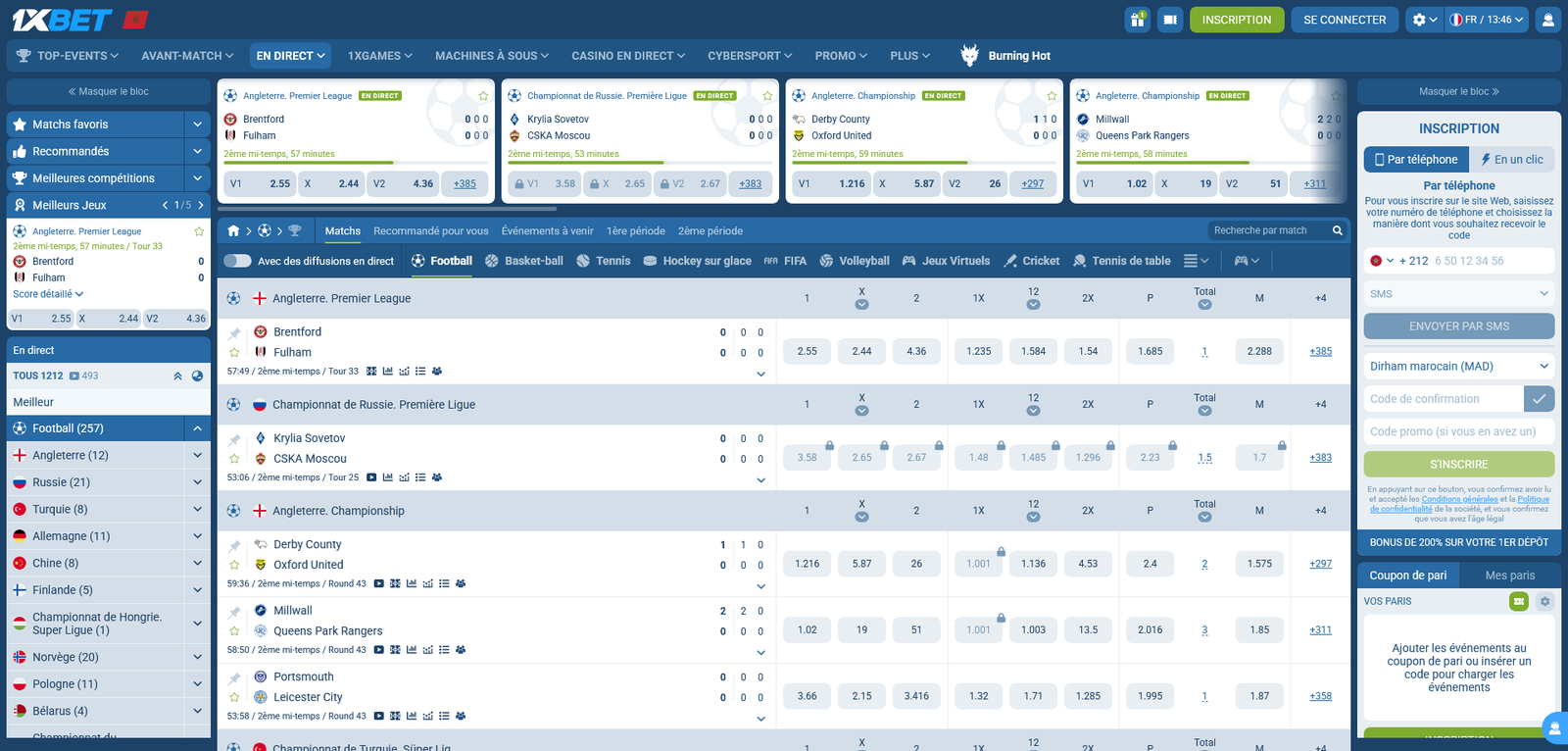Toggle Avec des diffusions en direct switch

click(237, 261)
